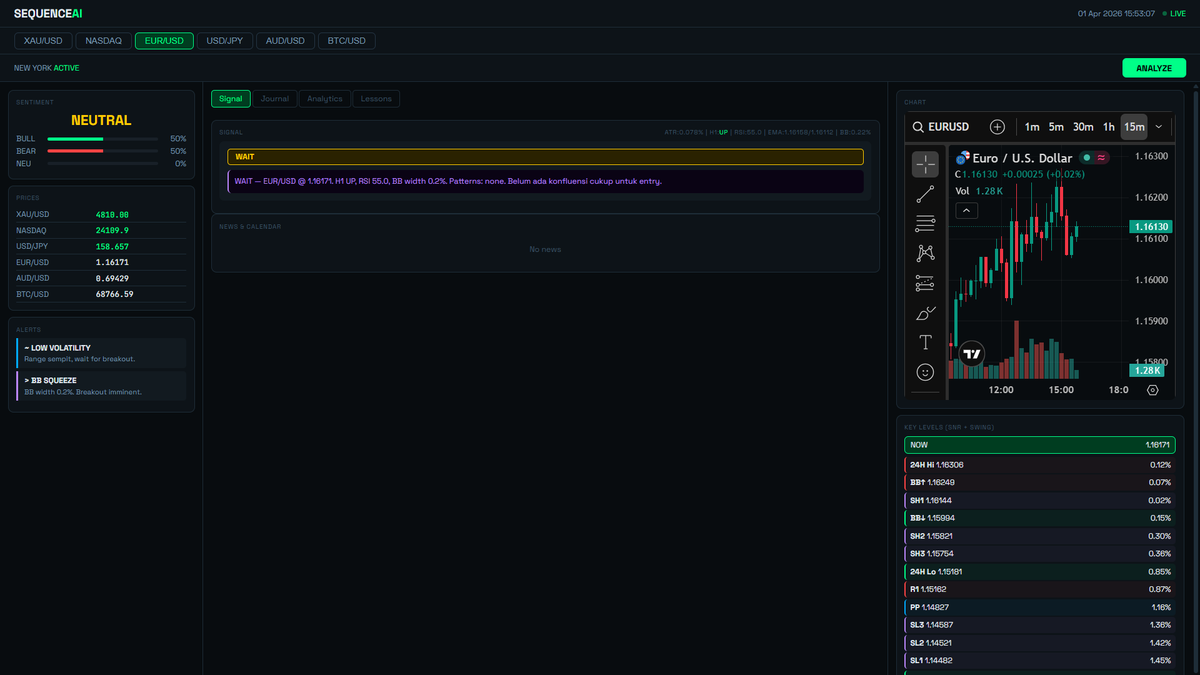
Task: Click the 24H Lo 1.15181 level row
Action: point(1040,571)
